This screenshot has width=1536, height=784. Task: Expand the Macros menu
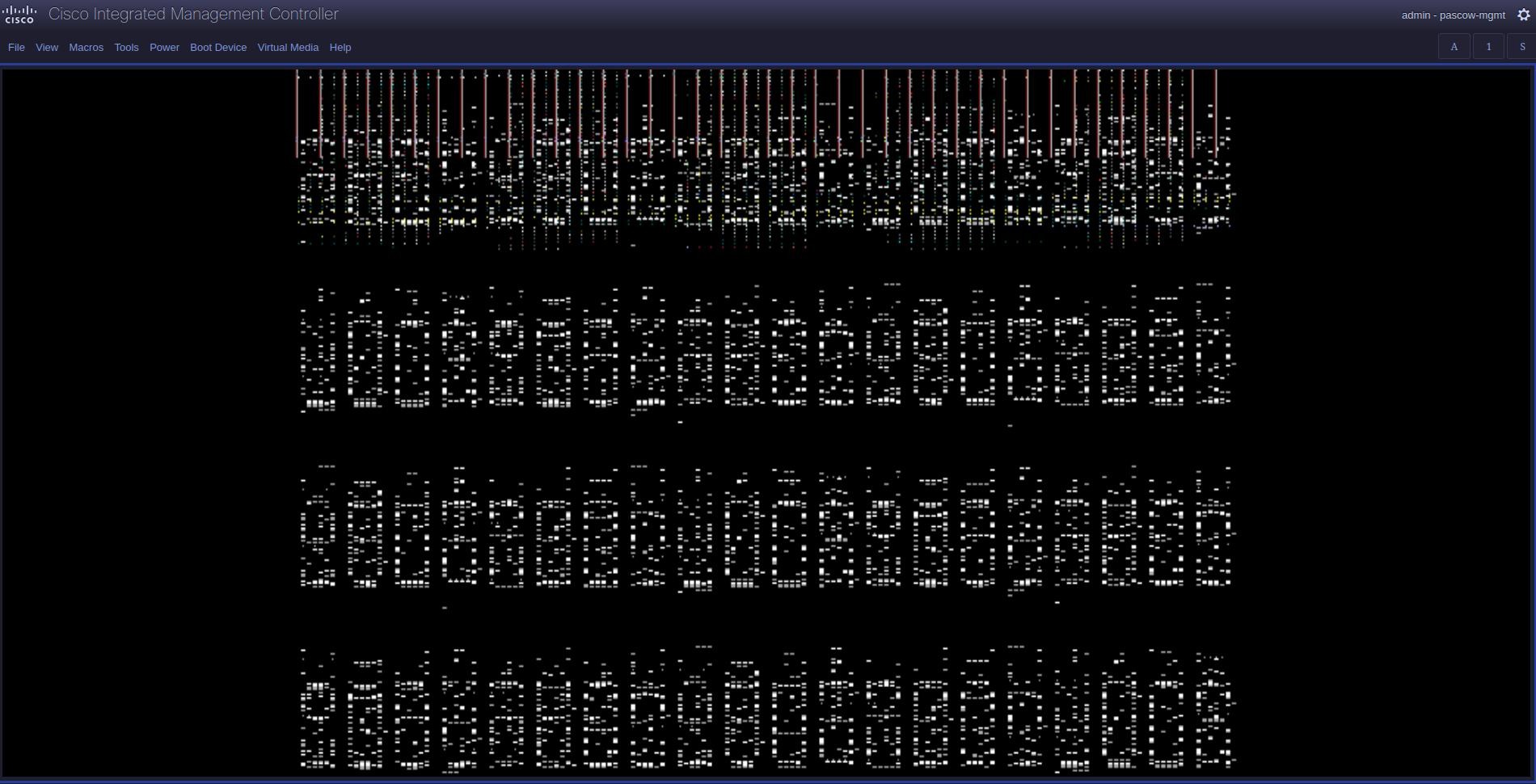coord(86,47)
